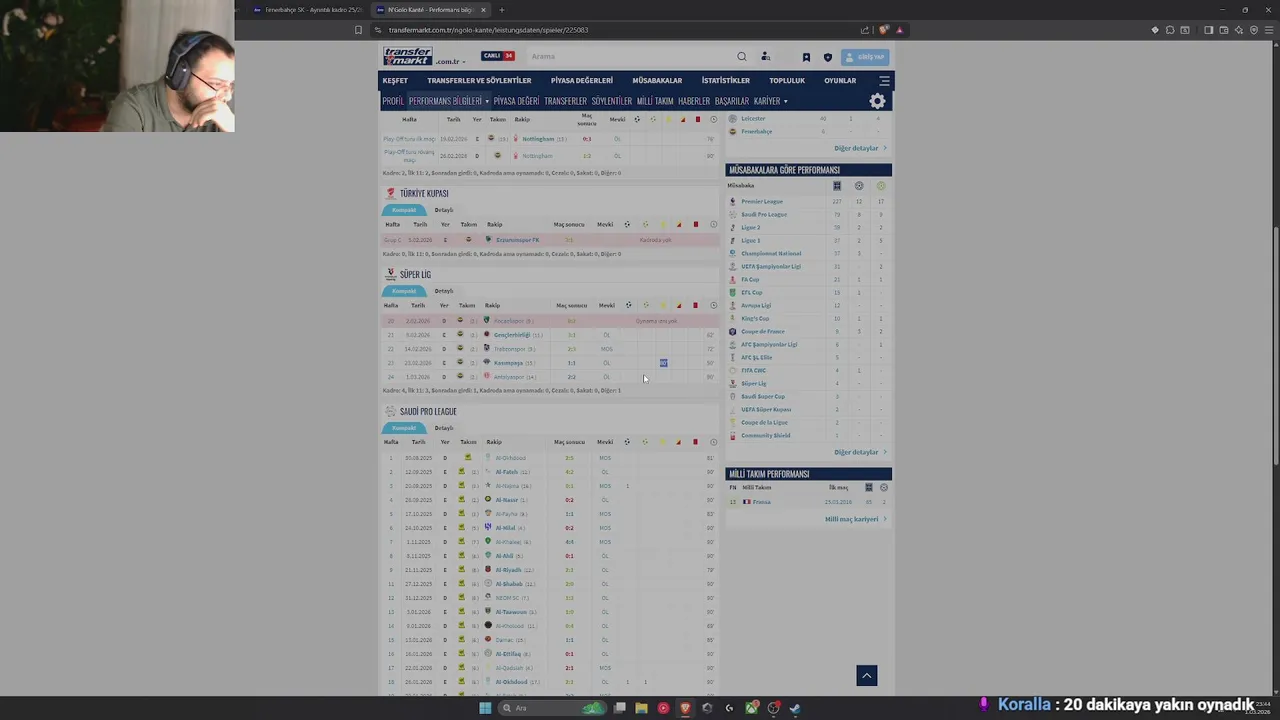Open the hamburger menu in main navigation
This screenshot has height=720, width=1280.
884,80
